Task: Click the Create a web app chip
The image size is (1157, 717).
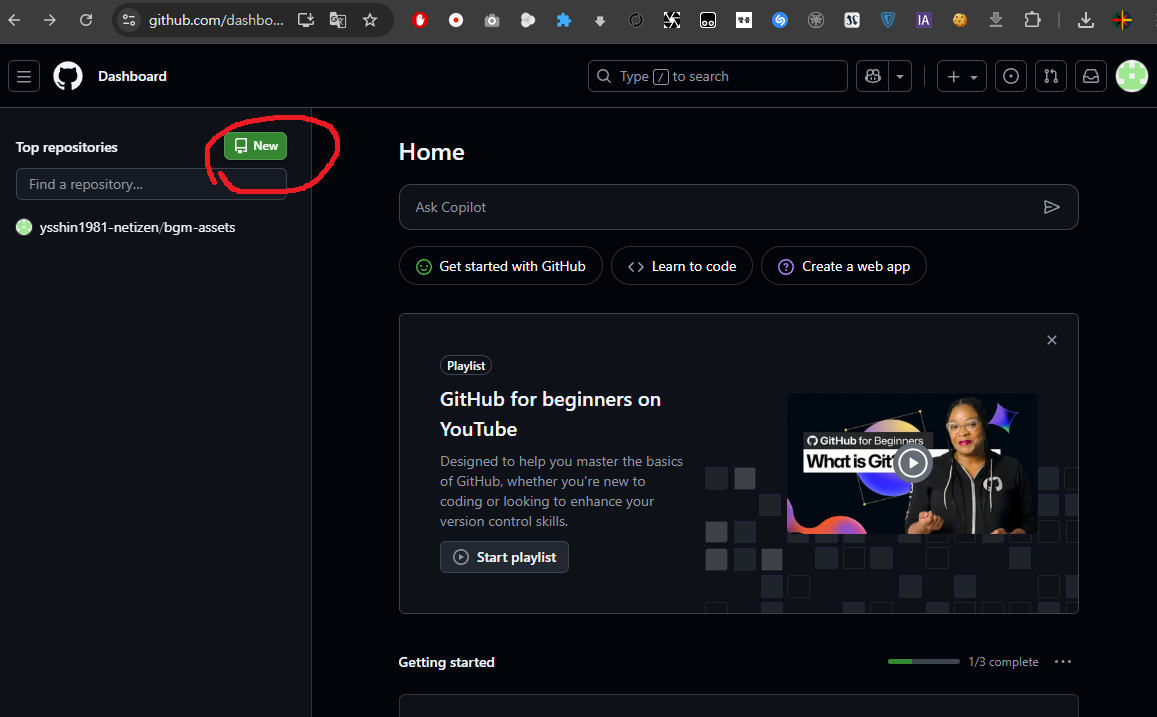Action: (843, 266)
